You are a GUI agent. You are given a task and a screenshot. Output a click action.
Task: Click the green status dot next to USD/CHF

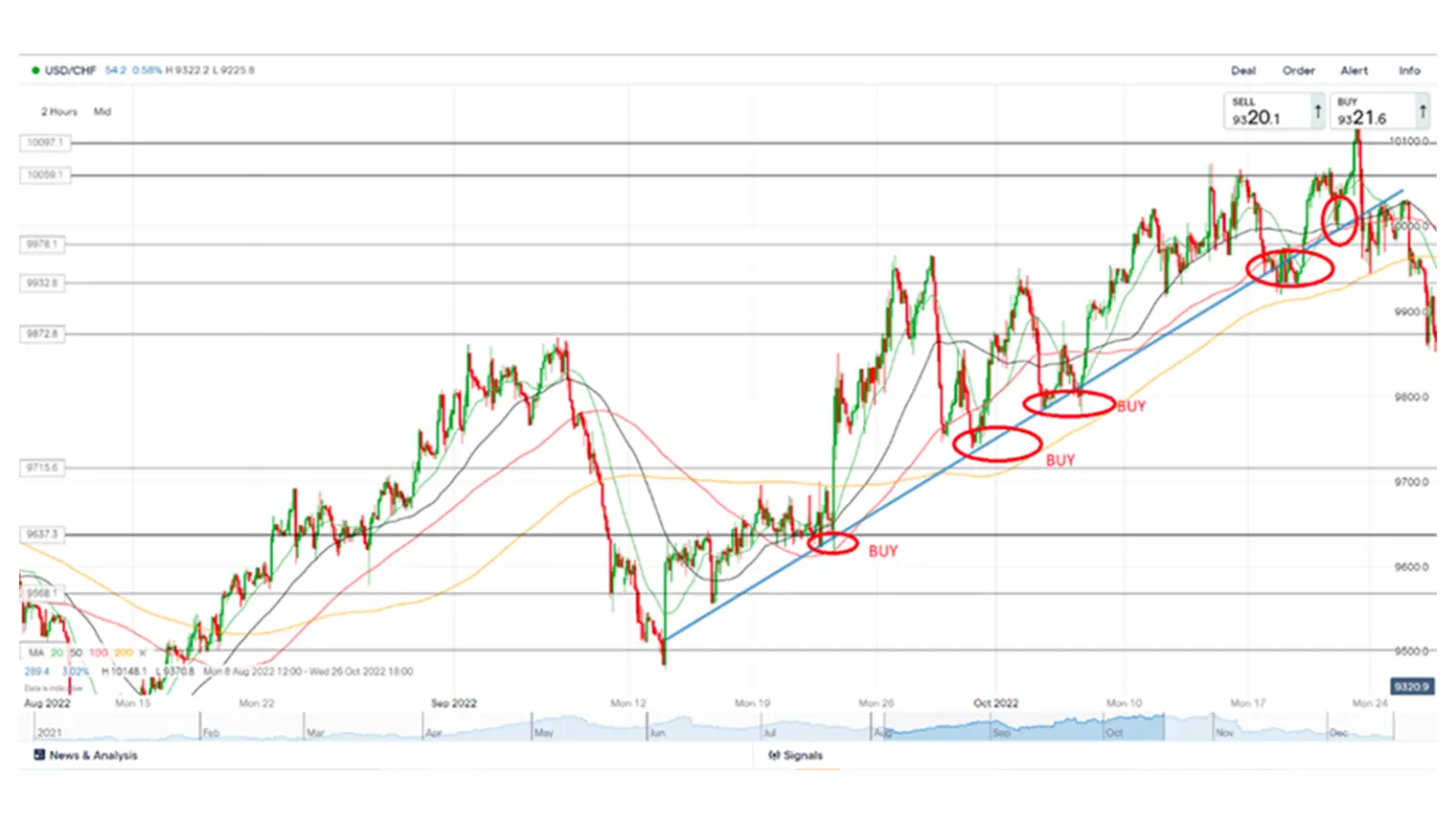[36, 69]
